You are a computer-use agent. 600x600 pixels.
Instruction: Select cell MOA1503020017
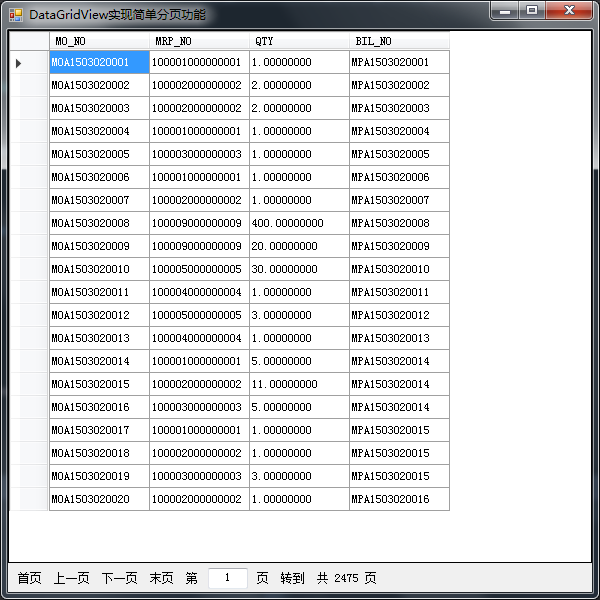pyautogui.click(x=99, y=429)
